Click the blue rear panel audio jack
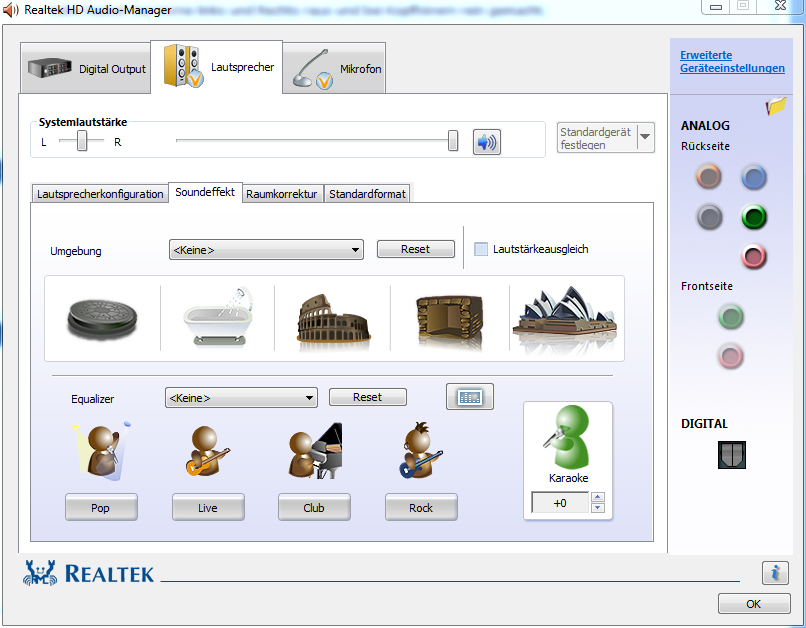 [754, 178]
